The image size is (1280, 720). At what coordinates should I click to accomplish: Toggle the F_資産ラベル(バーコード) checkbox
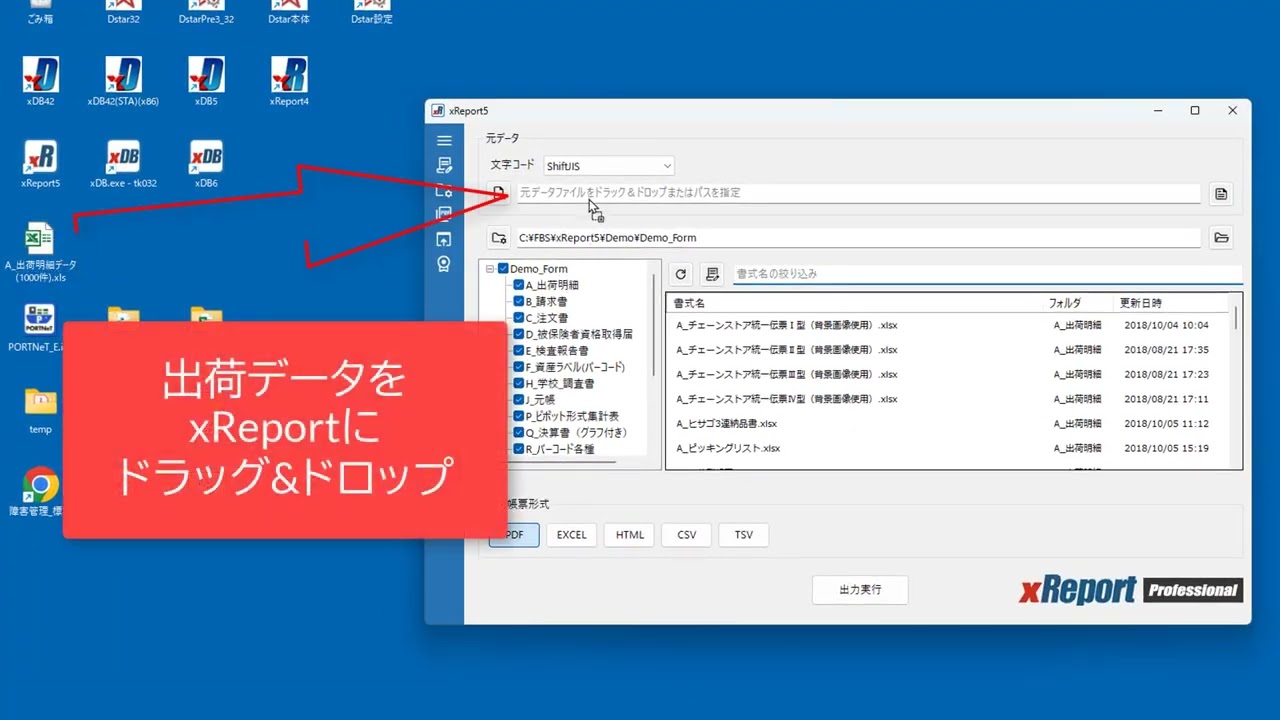click(x=519, y=367)
